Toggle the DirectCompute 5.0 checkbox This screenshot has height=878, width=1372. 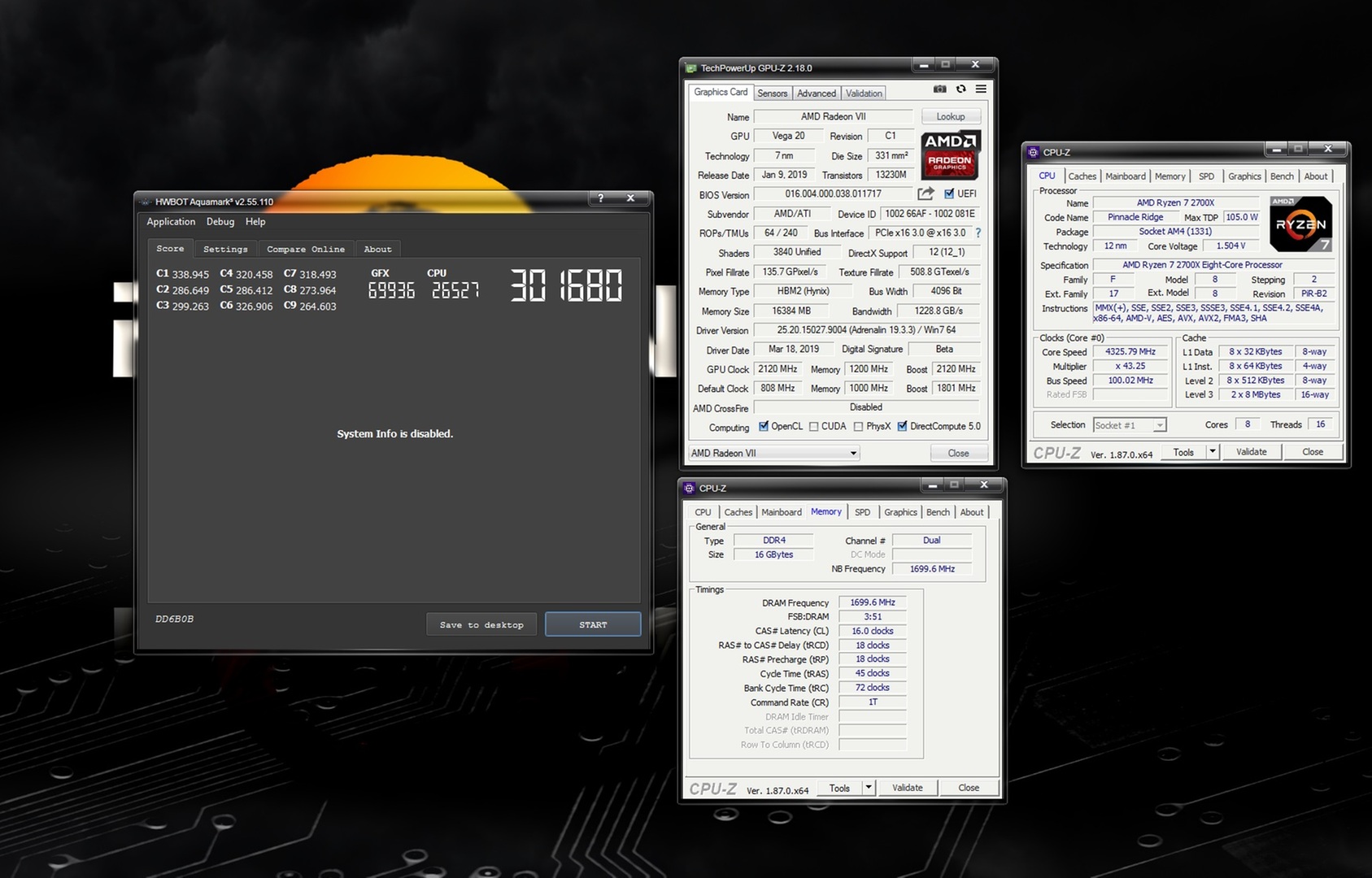[902, 426]
